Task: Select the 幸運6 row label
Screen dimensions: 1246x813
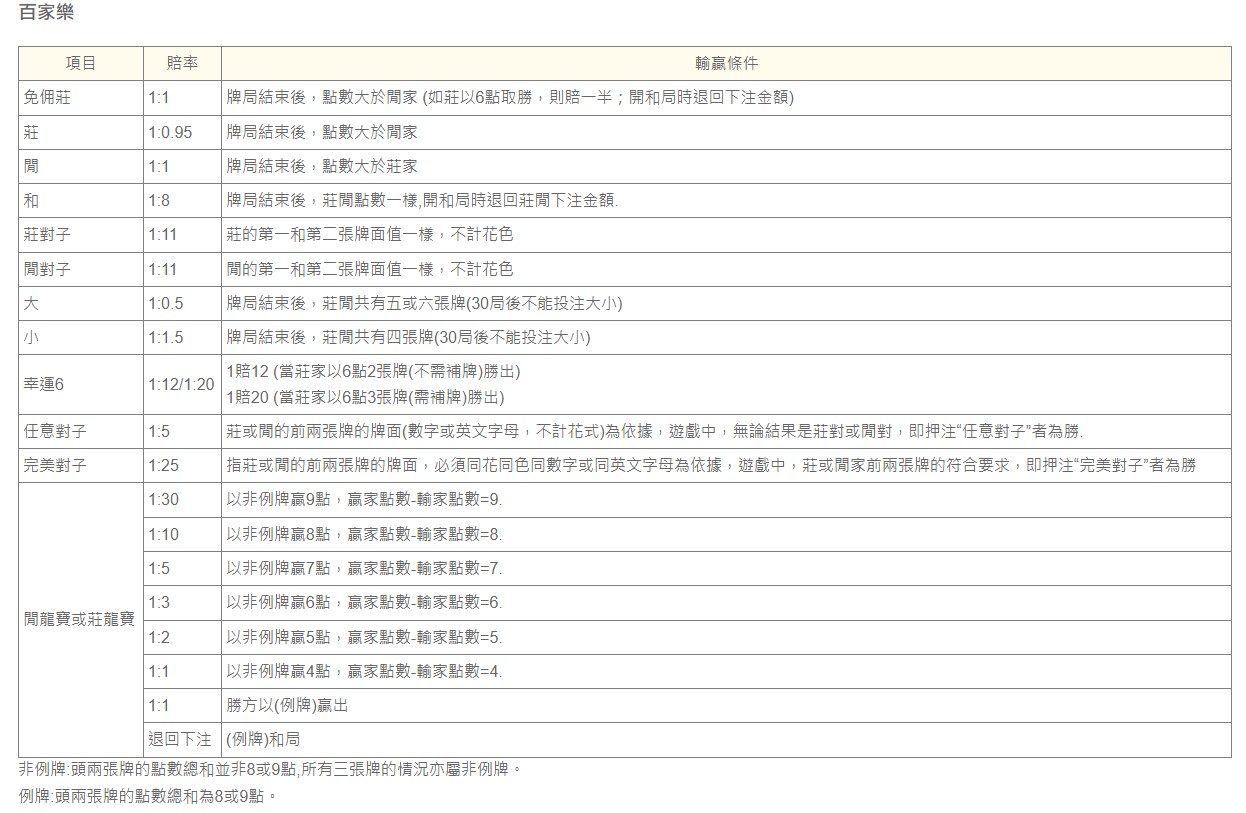Action: tap(44, 384)
